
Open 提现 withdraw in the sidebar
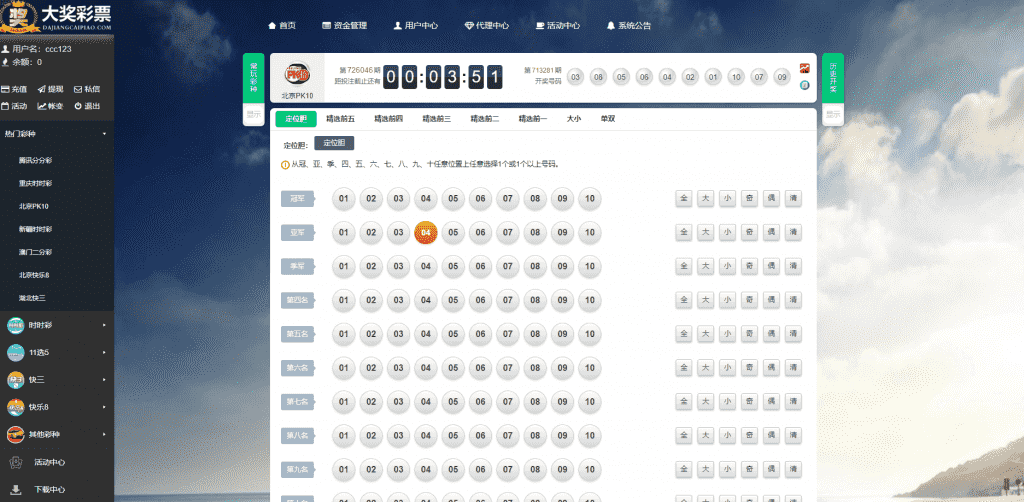point(50,89)
